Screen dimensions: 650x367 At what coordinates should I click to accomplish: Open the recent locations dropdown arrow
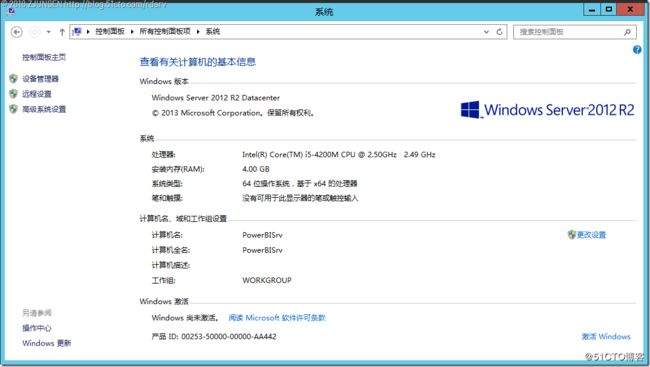pos(49,32)
